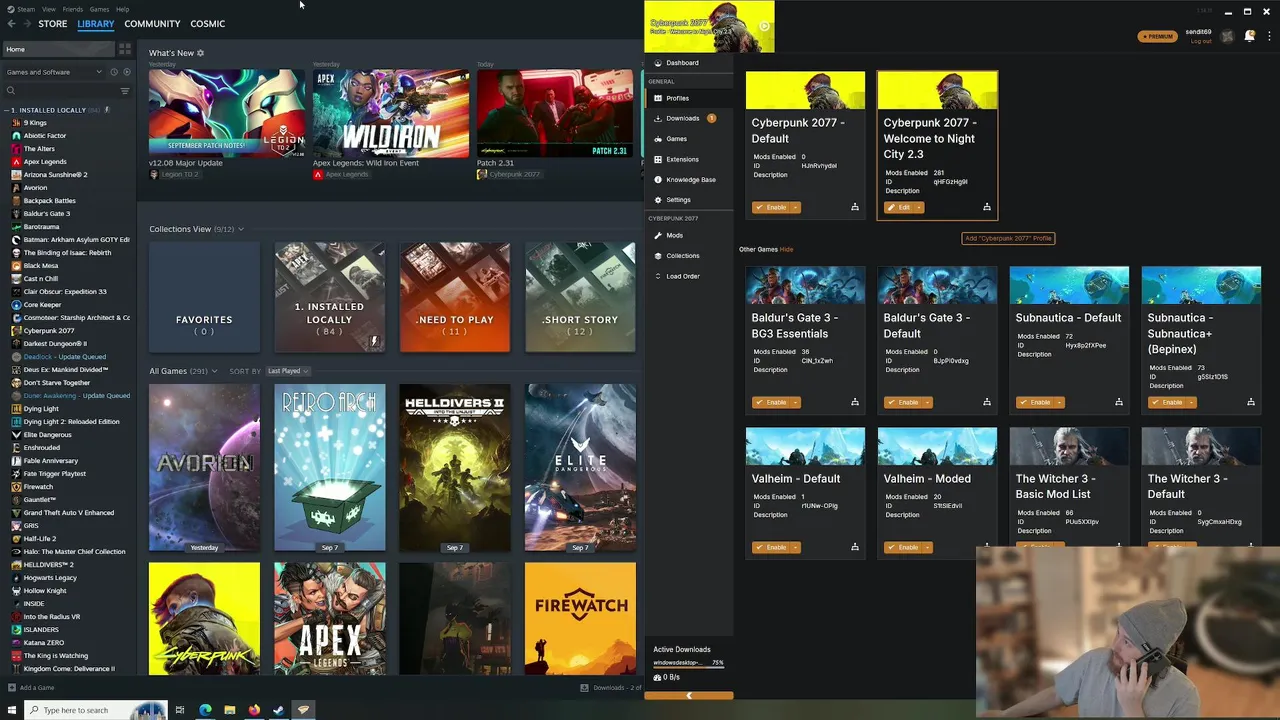This screenshot has width=1280, height=720.
Task: Click tree icon on Welcome to Night City profile
Action: 987,207
